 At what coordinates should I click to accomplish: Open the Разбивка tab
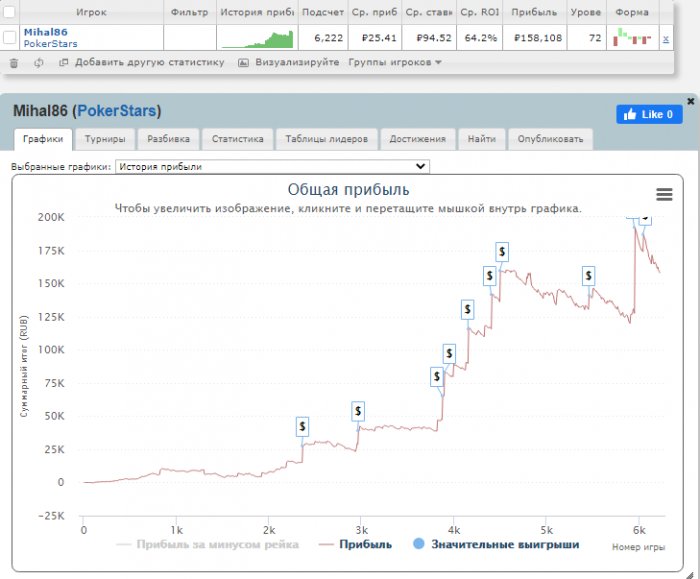[168, 139]
